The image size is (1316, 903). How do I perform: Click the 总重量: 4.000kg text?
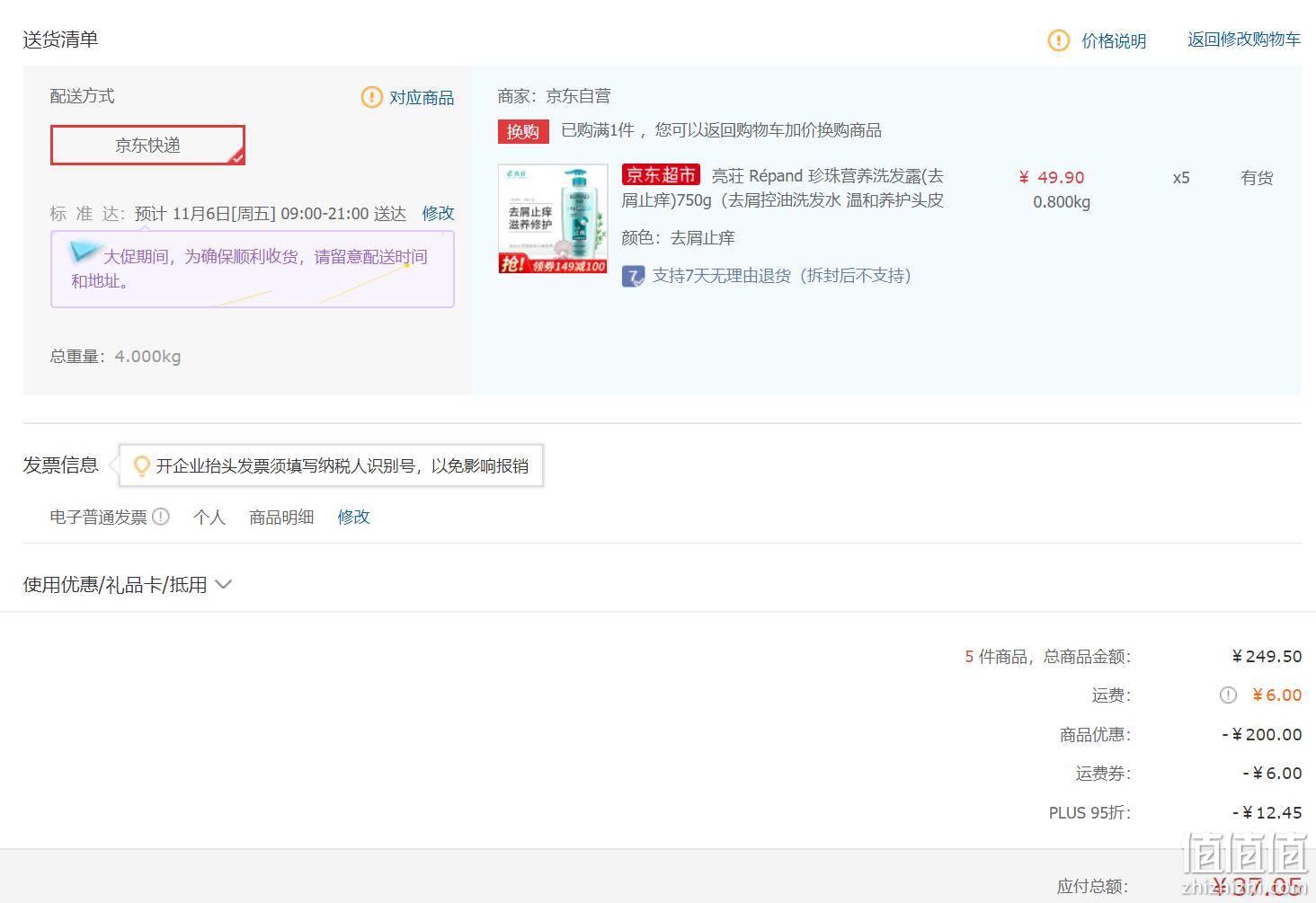(x=115, y=356)
